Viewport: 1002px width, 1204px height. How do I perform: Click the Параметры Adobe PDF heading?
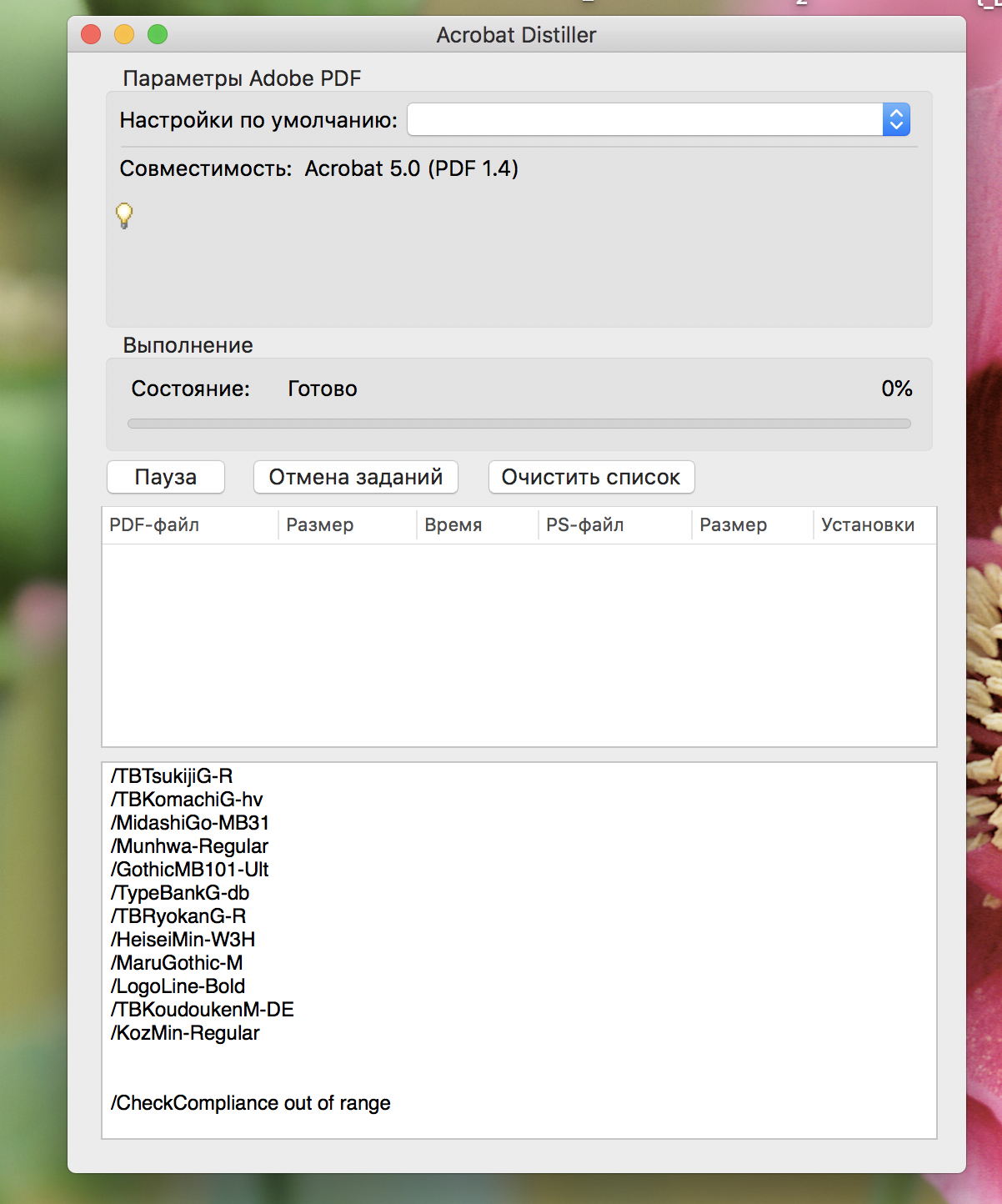[x=242, y=78]
